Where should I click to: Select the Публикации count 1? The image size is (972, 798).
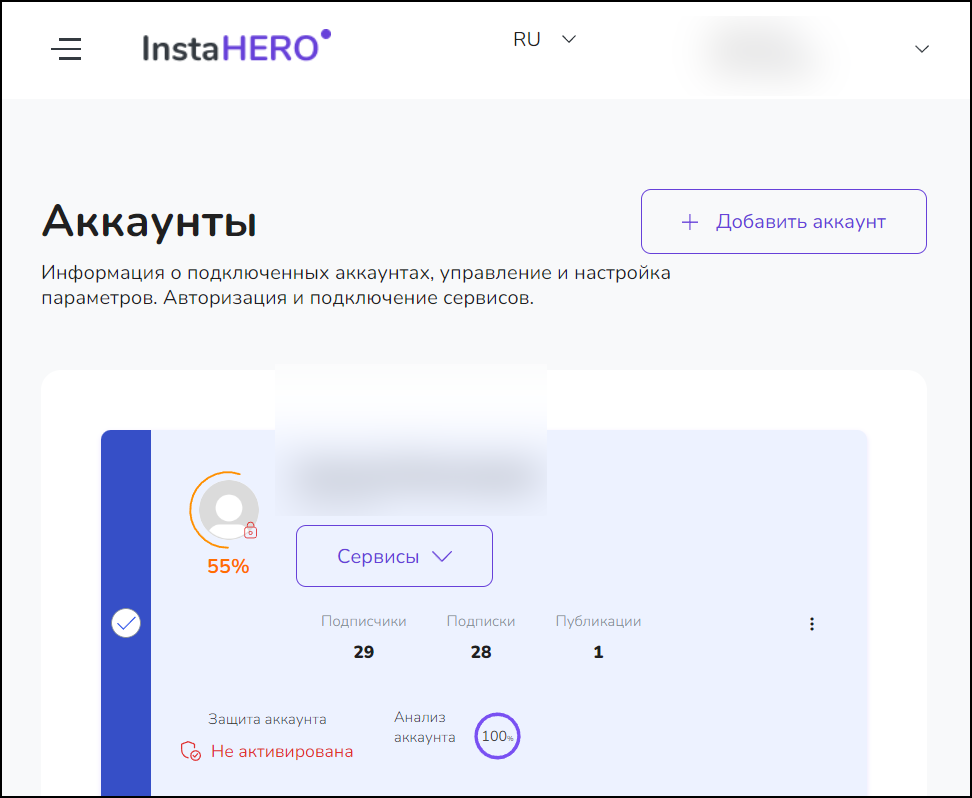pyautogui.click(x=598, y=652)
